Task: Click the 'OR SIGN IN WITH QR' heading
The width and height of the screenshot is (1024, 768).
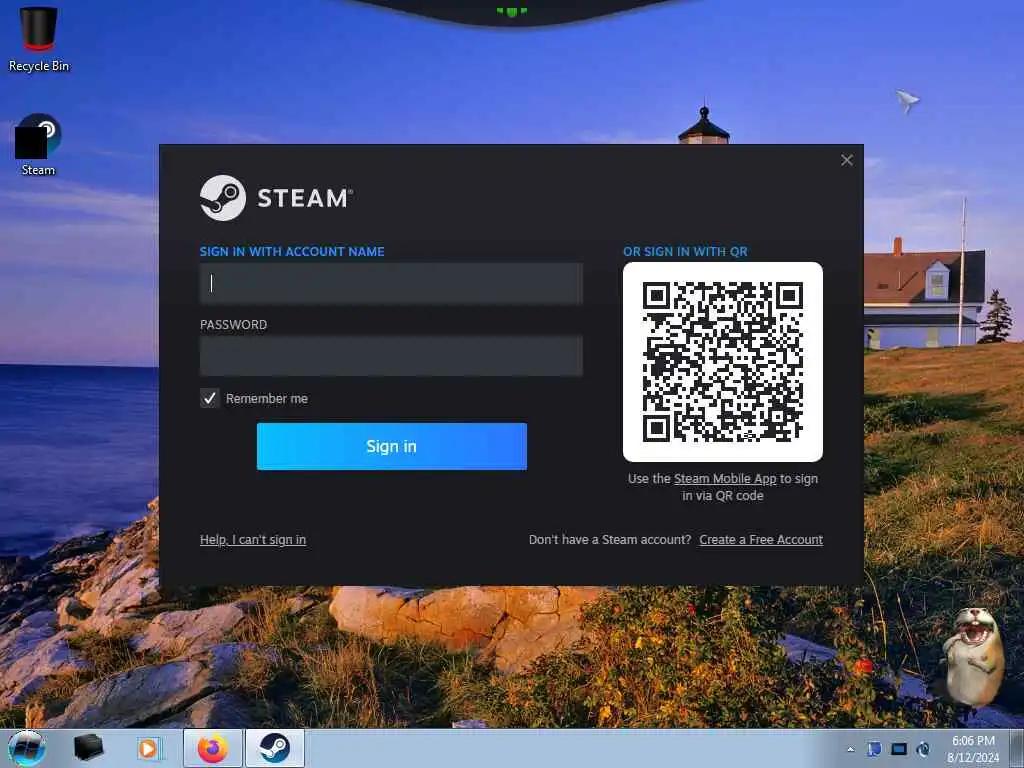Action: point(685,251)
